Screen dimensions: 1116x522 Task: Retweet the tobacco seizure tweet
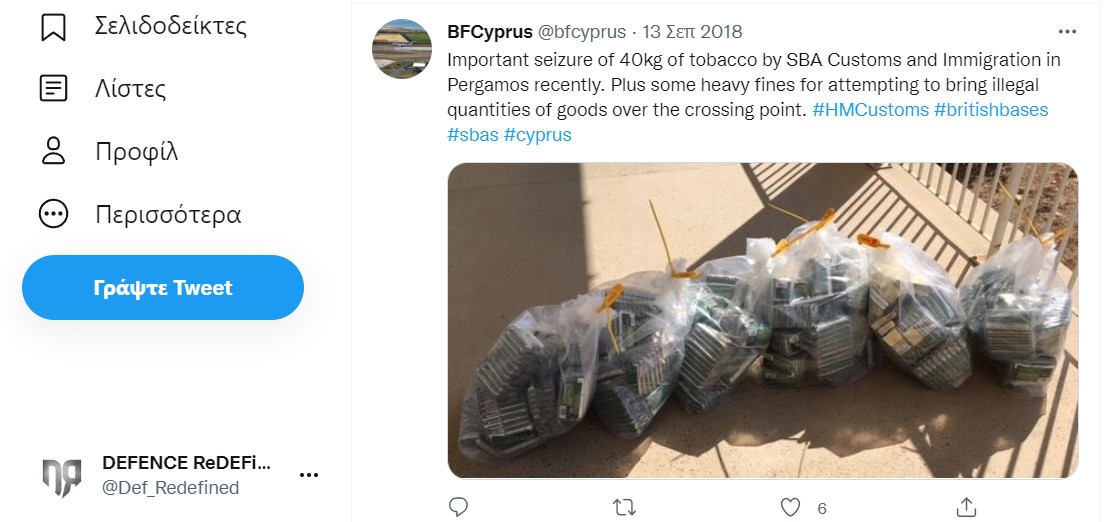pyautogui.click(x=623, y=507)
